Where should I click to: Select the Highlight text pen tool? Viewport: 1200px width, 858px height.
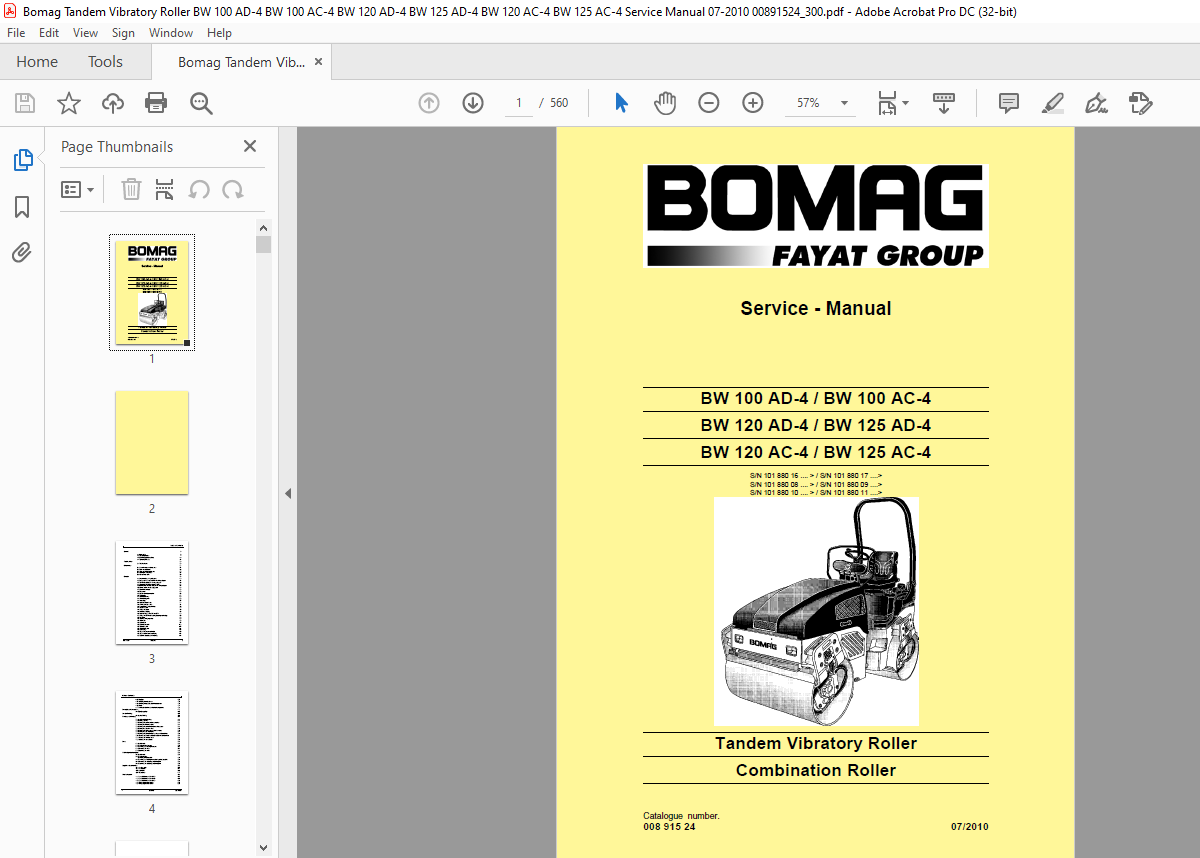1052,103
